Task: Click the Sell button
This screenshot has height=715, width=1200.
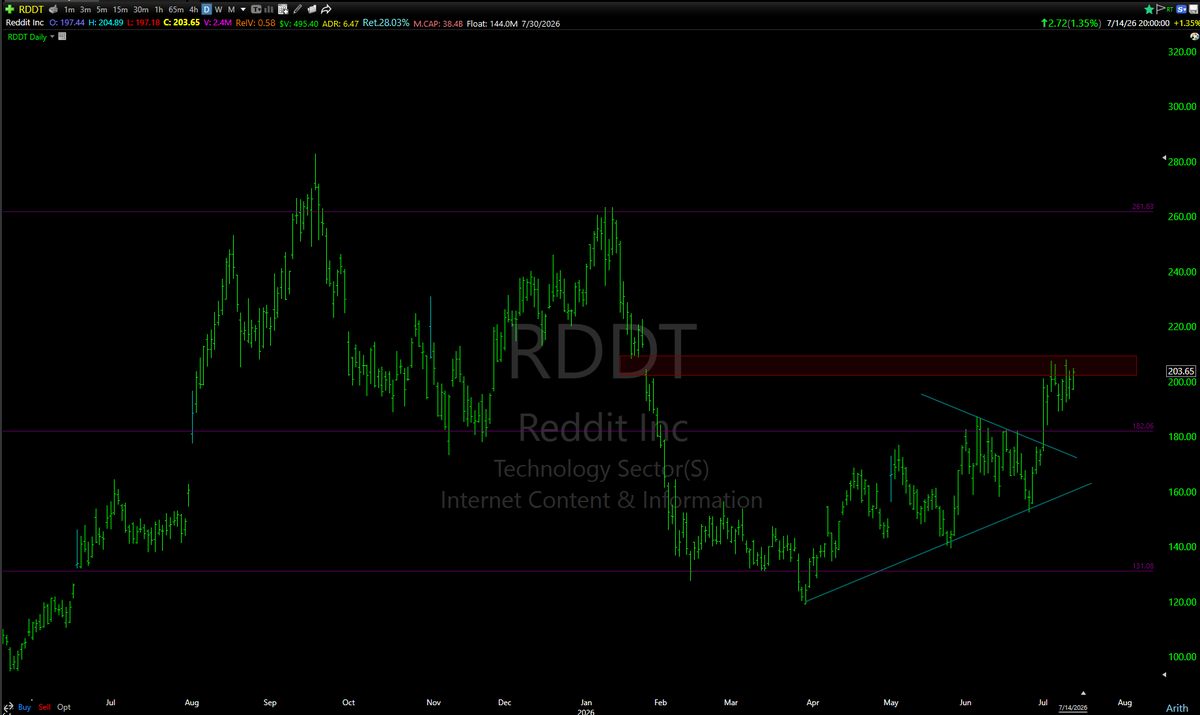Action: click(x=44, y=707)
